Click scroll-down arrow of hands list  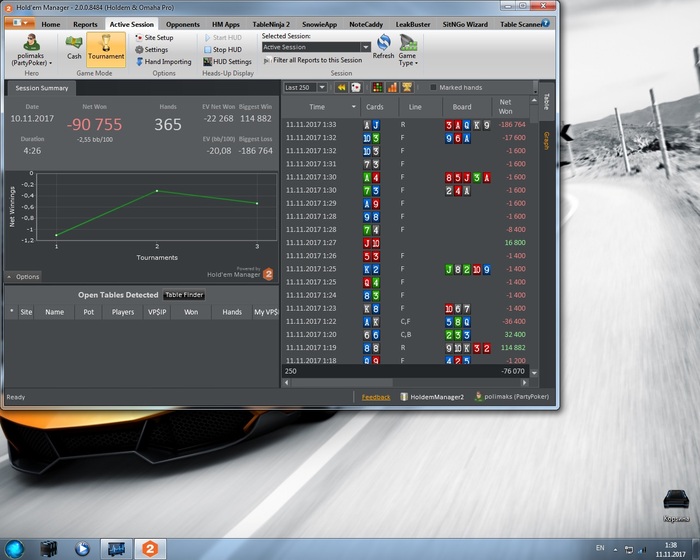[x=534, y=372]
